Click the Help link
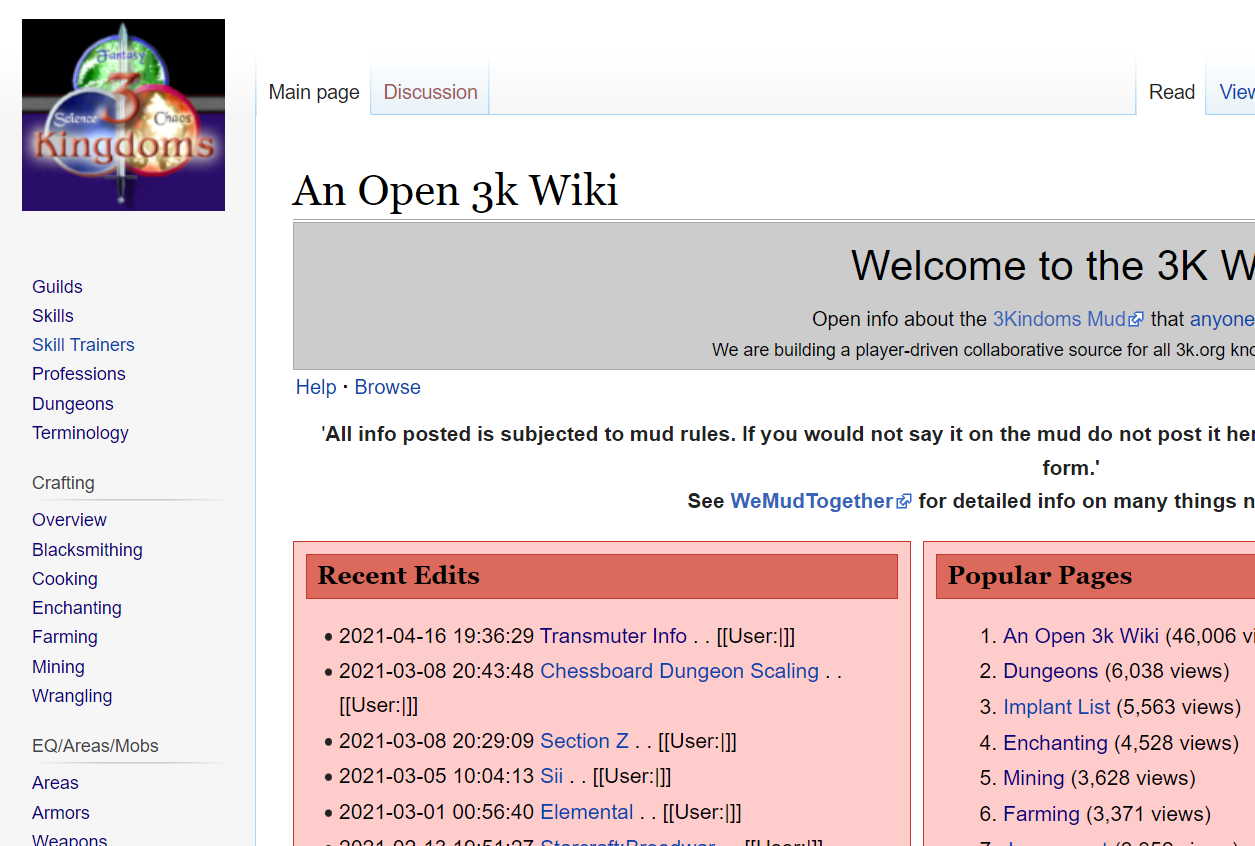Viewport: 1255px width, 846px height. (x=316, y=387)
